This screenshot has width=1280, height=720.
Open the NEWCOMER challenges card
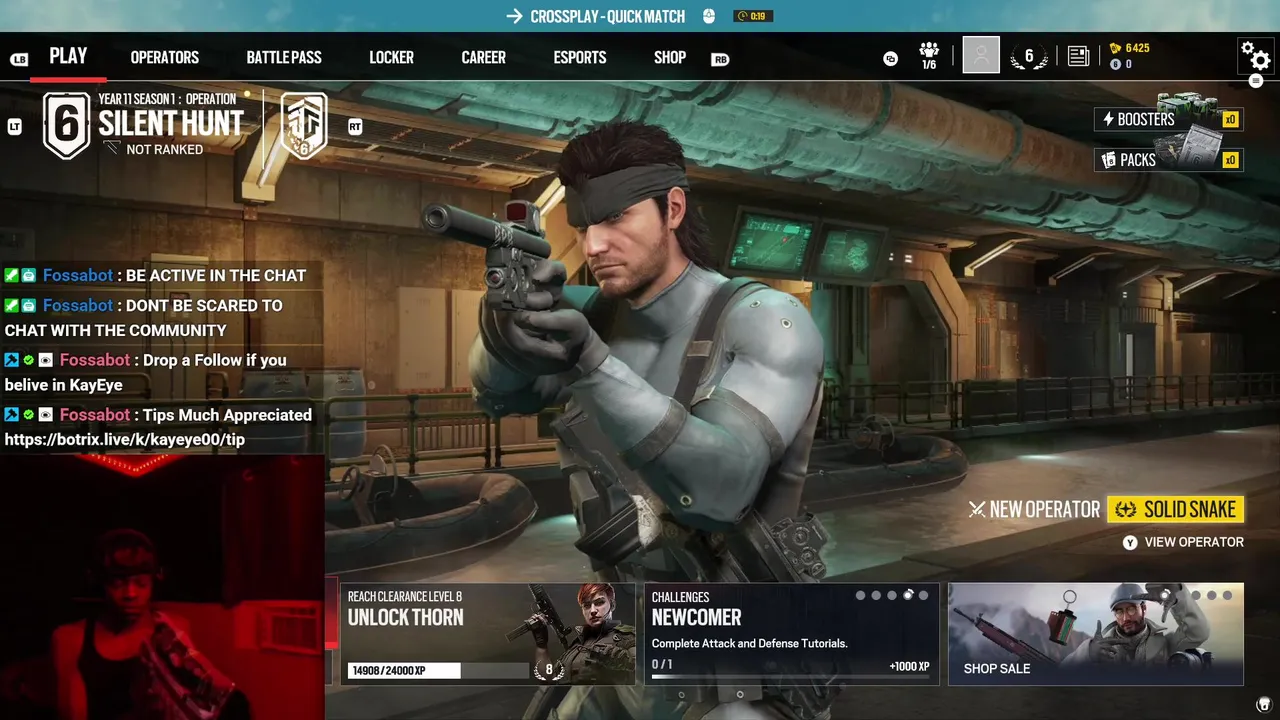(x=792, y=634)
